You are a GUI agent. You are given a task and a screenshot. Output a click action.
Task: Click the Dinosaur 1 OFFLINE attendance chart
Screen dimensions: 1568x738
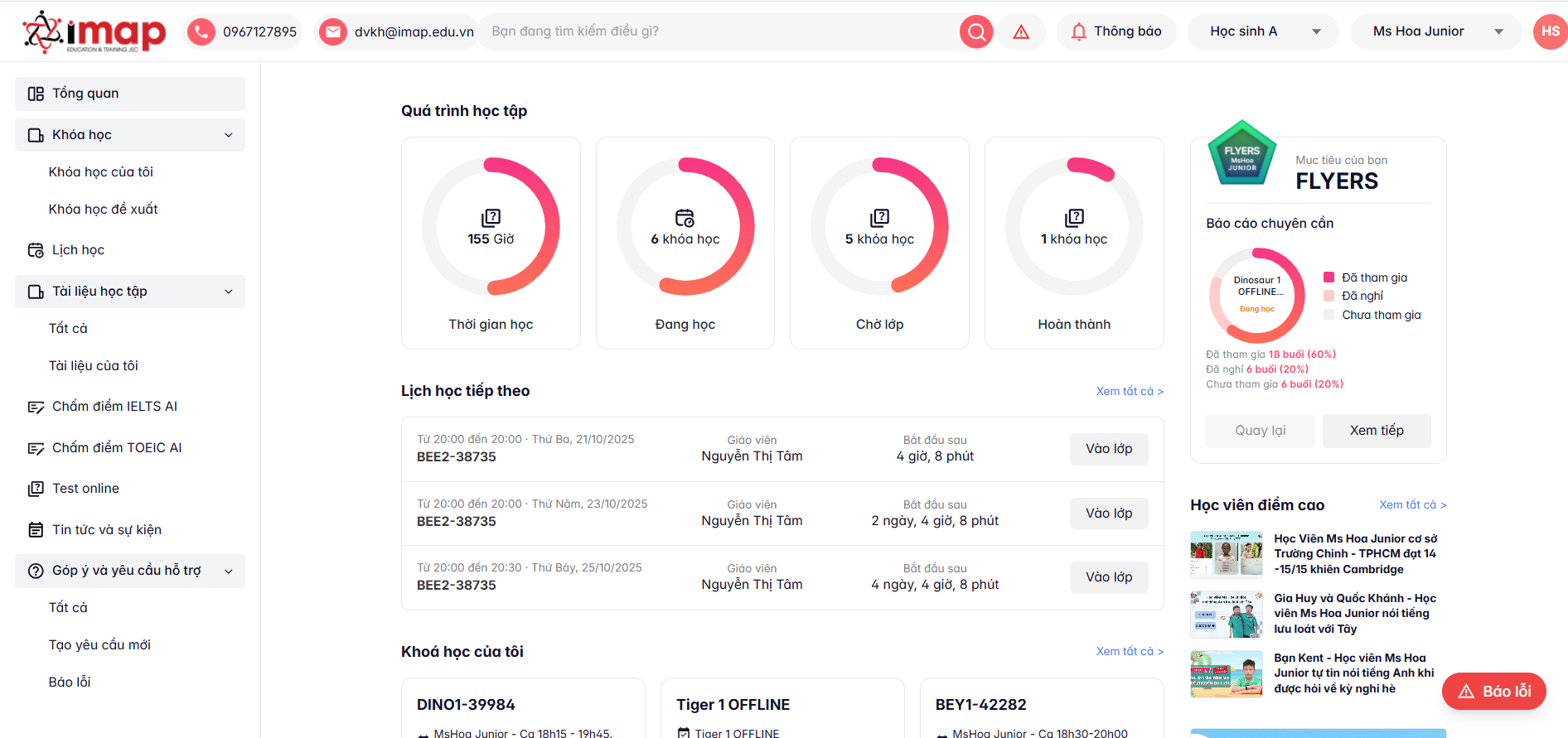tap(1257, 296)
